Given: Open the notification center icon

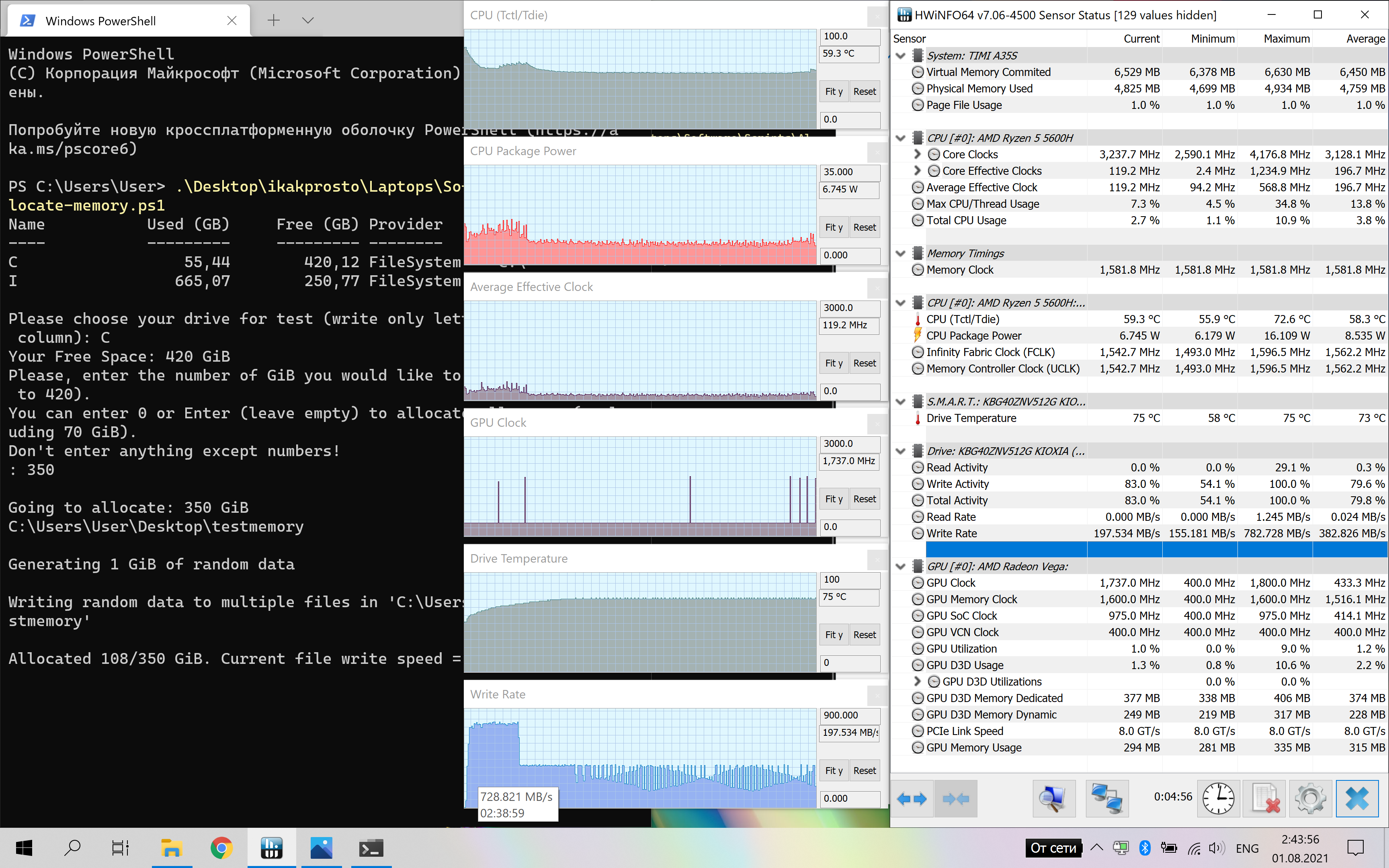Looking at the screenshot, I should [1356, 848].
